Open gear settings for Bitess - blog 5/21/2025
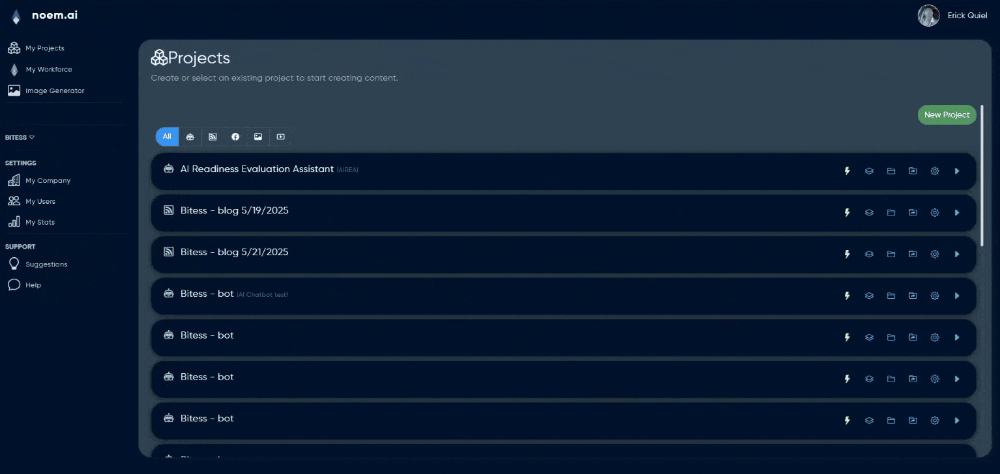1000x474 pixels. 935,254
